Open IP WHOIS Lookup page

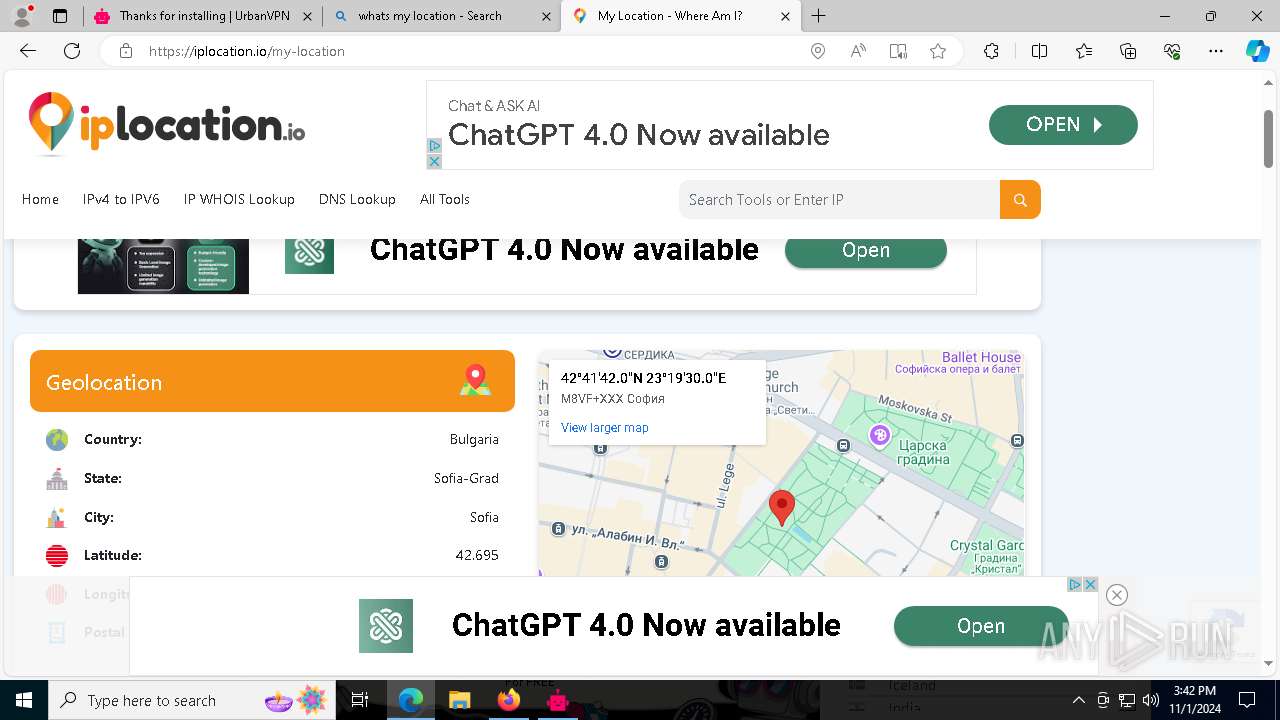239,199
